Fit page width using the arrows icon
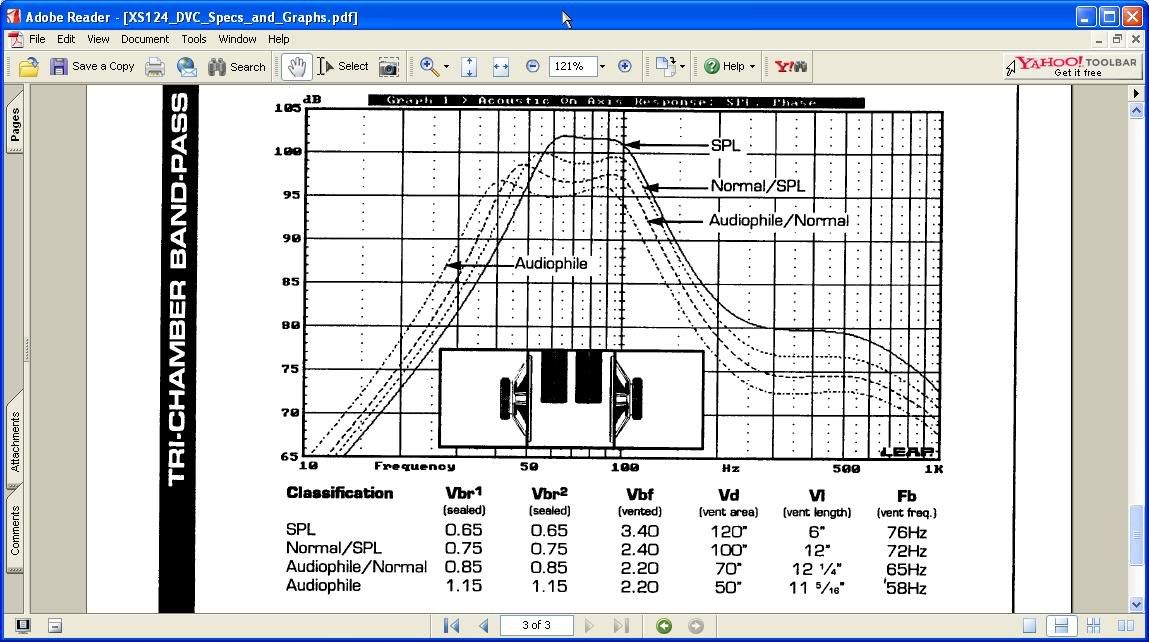This screenshot has width=1149, height=642. pyautogui.click(x=500, y=66)
